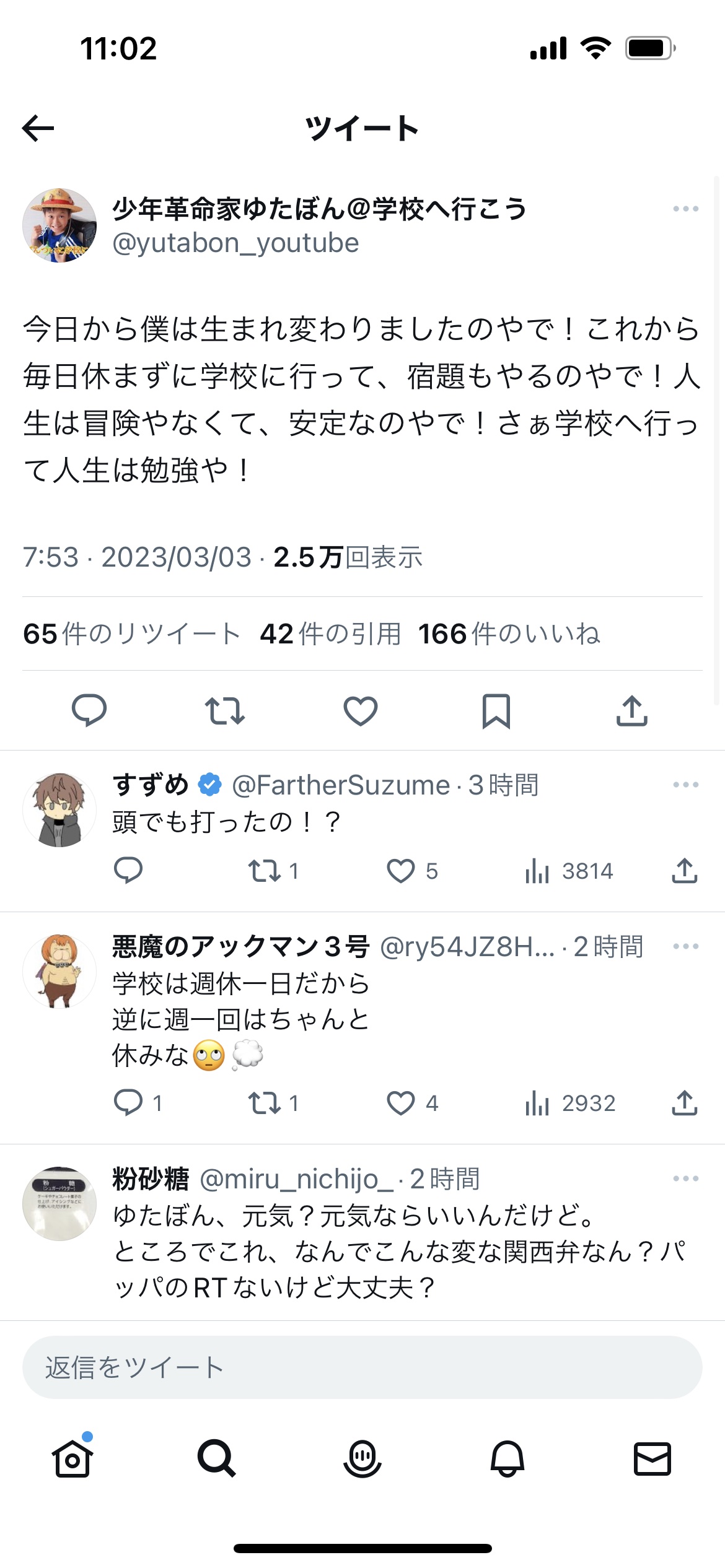
Task: View analytics 2932 on アックマン reply
Action: pos(570,1103)
